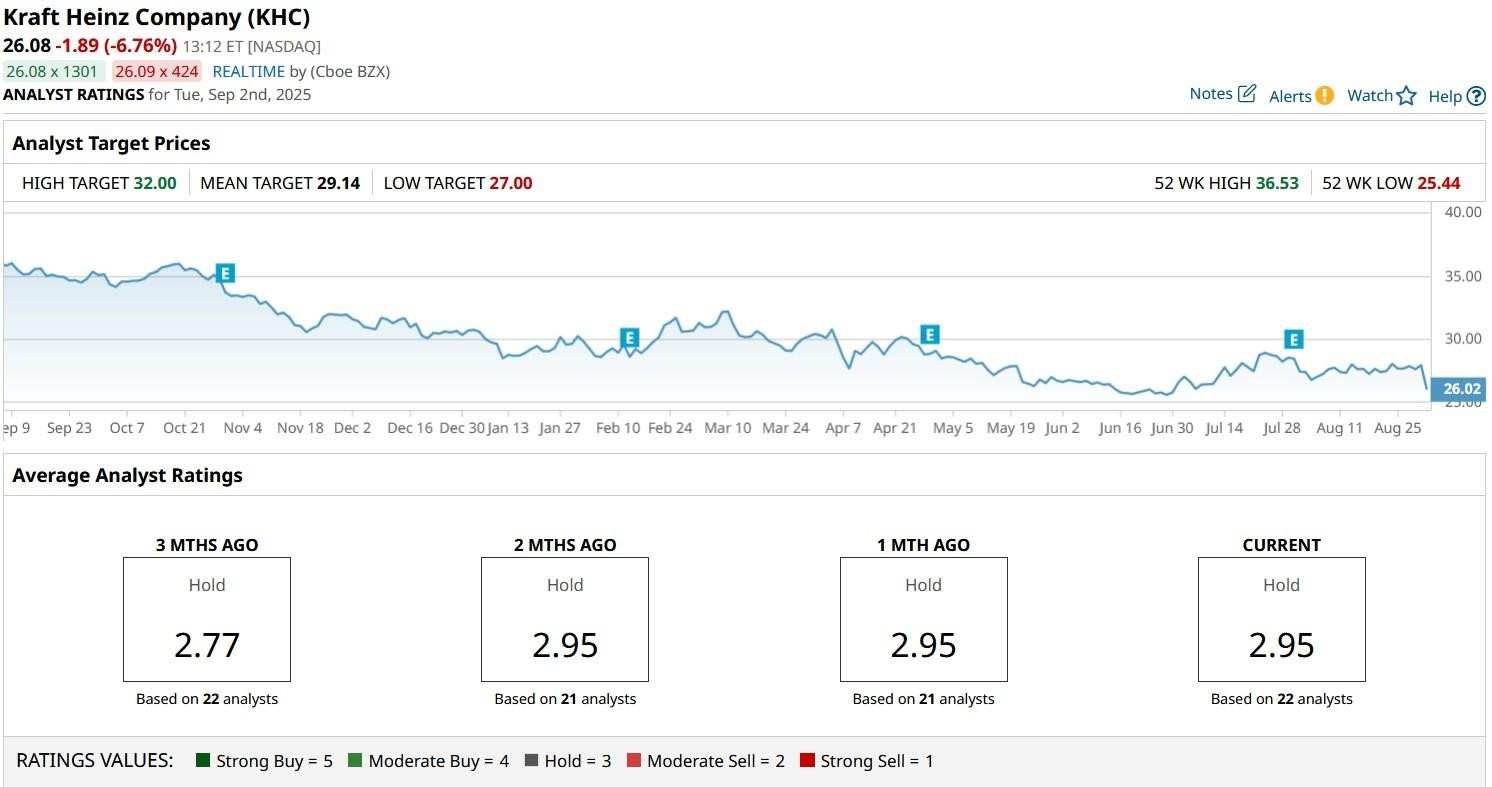Click the price change -1.89 (-6.76%)

[x=116, y=46]
